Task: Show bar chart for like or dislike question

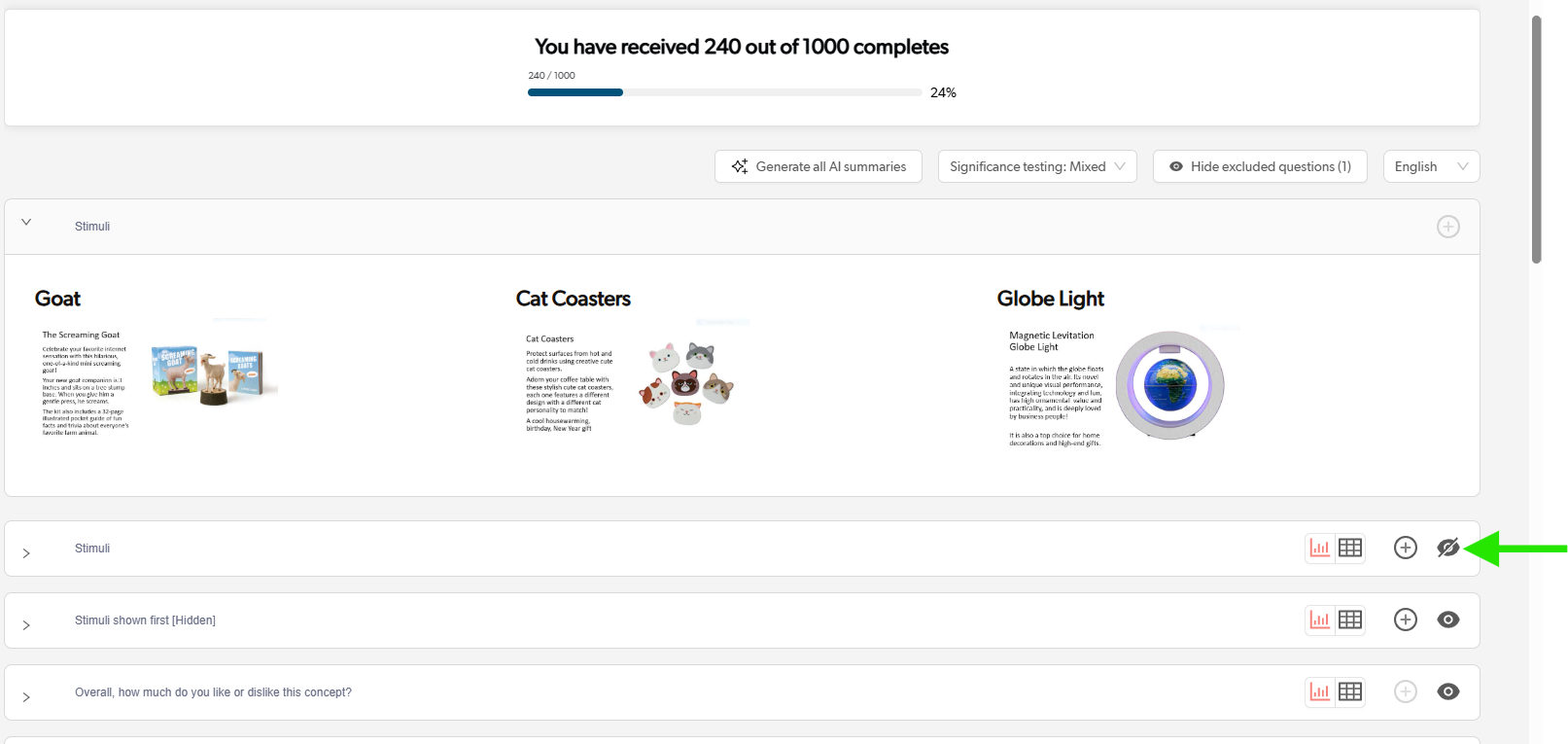Action: pyautogui.click(x=1319, y=692)
